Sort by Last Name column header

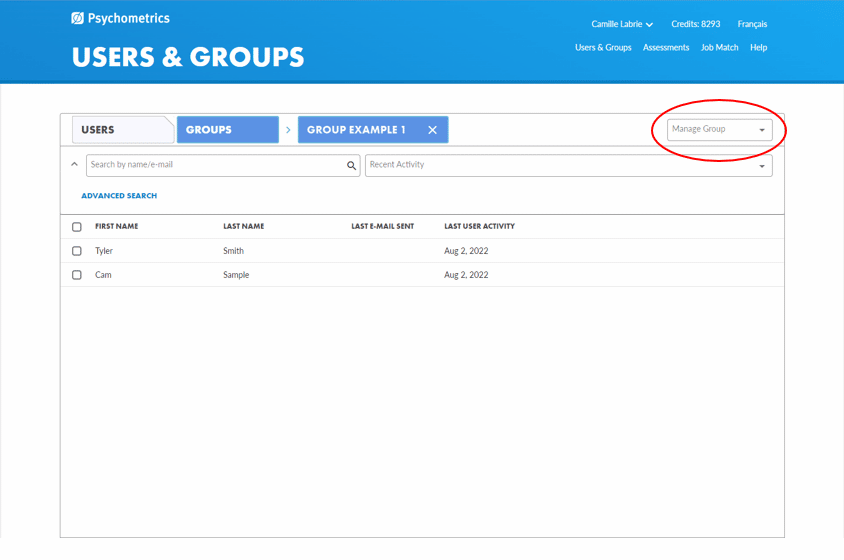(243, 226)
